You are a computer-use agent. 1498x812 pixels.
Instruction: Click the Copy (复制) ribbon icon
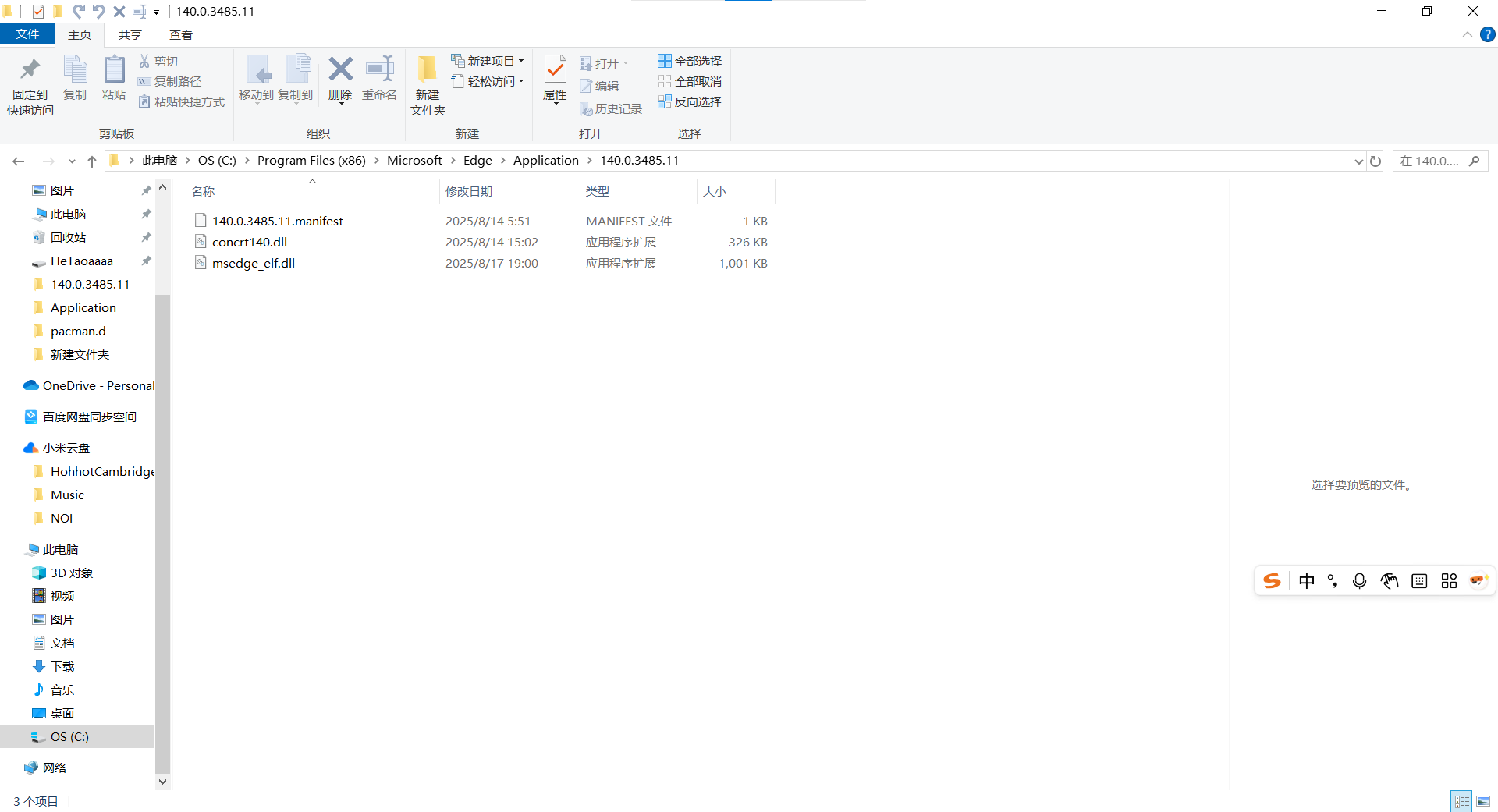[x=75, y=78]
